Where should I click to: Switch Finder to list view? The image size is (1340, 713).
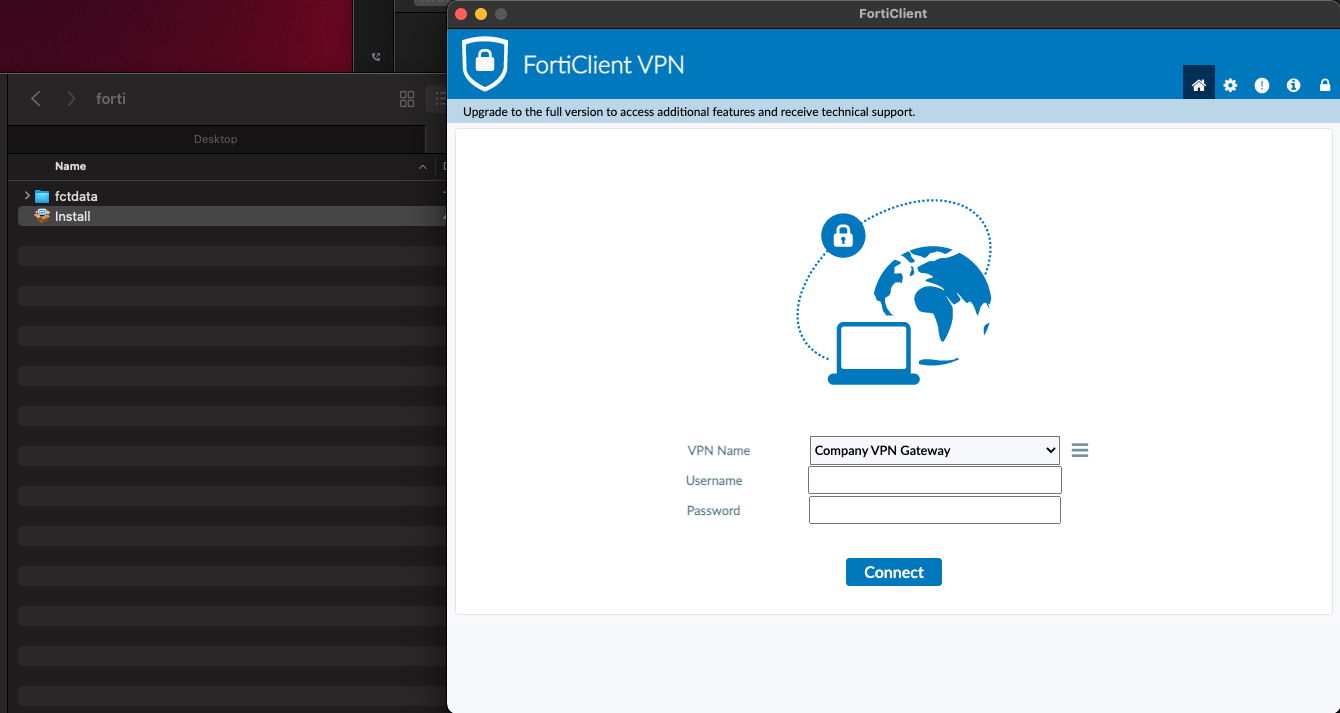point(439,98)
